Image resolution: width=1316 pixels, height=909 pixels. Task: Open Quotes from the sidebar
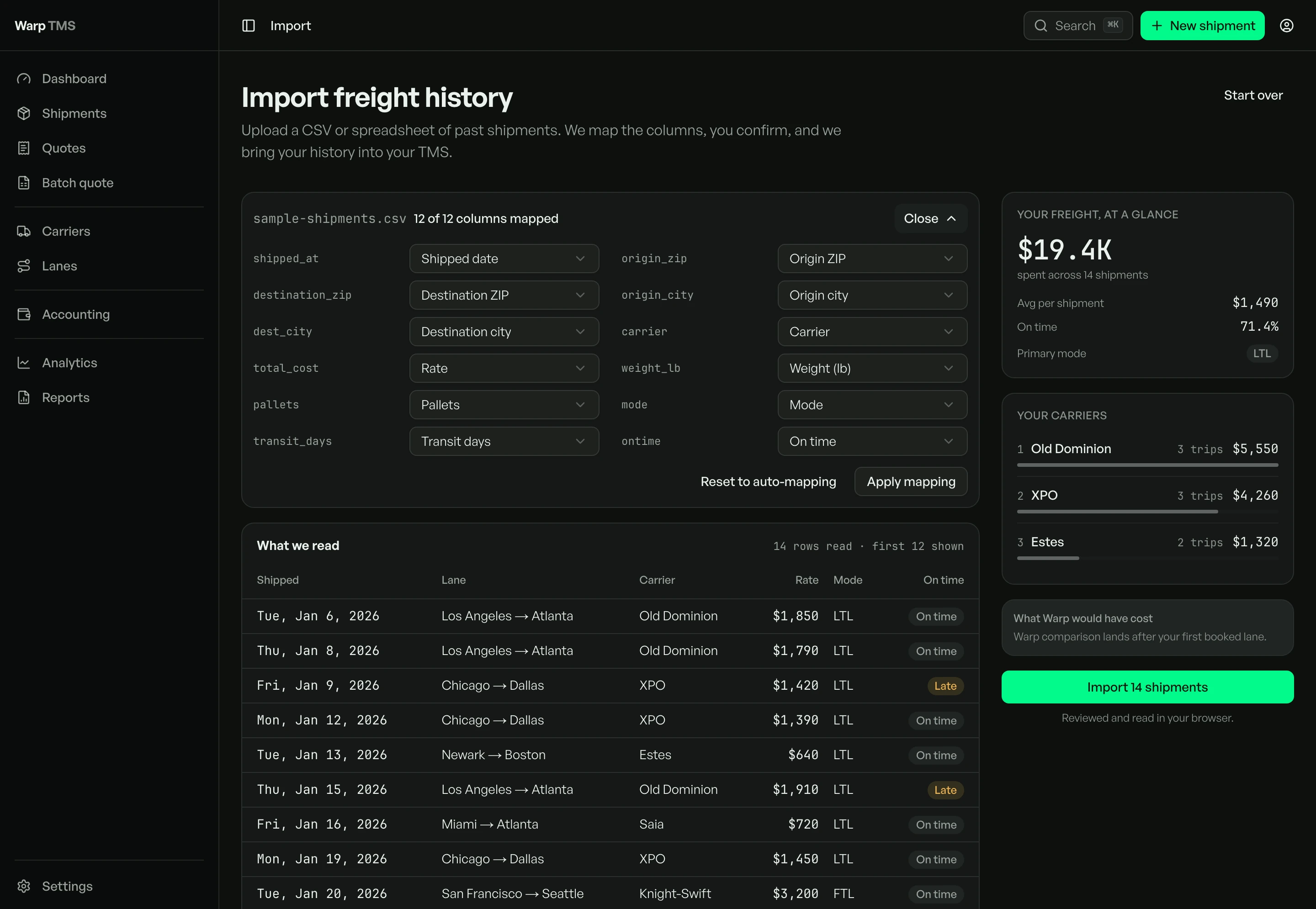(x=109, y=148)
